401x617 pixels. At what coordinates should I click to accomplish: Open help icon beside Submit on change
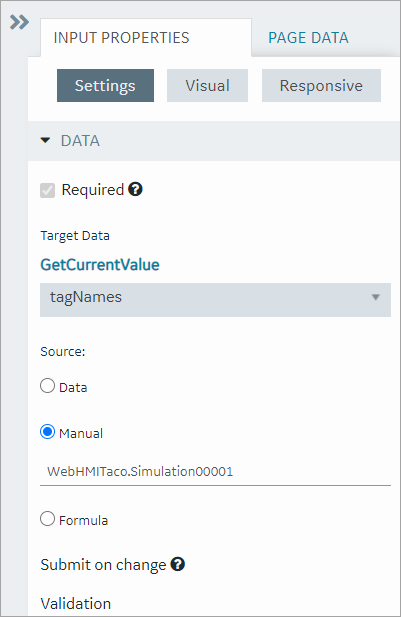[x=178, y=564]
